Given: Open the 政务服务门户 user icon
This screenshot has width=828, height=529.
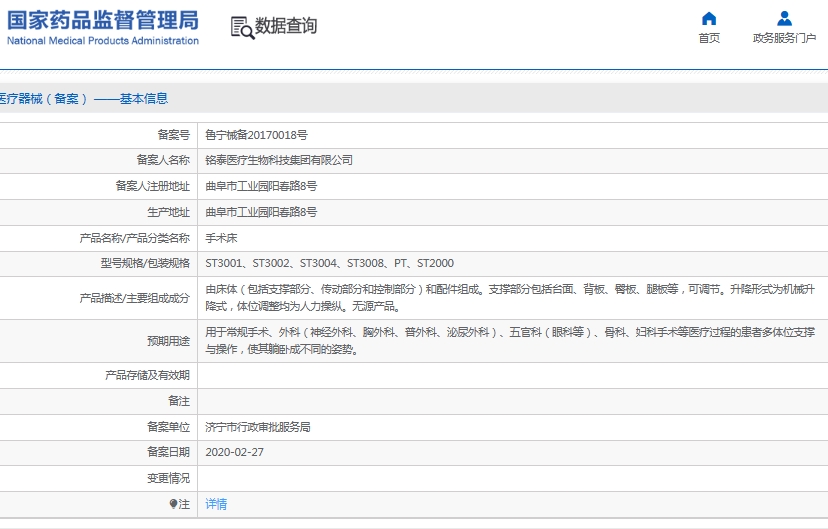Looking at the screenshot, I should (x=784, y=18).
